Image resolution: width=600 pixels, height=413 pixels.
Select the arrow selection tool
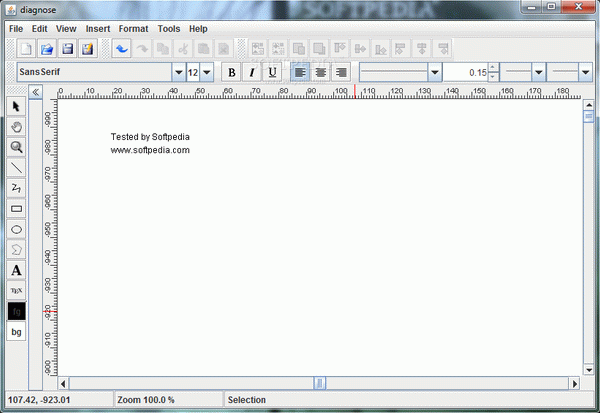pyautogui.click(x=16, y=106)
